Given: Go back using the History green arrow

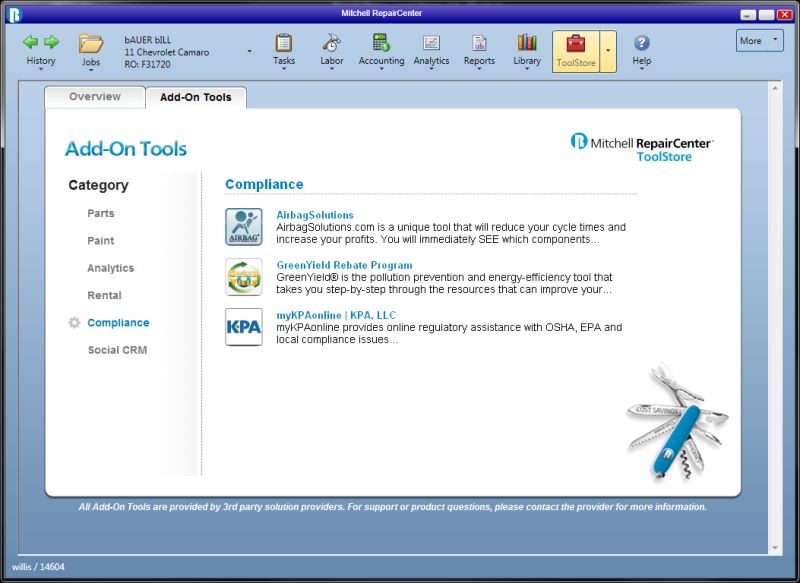Looking at the screenshot, I should click(29, 41).
